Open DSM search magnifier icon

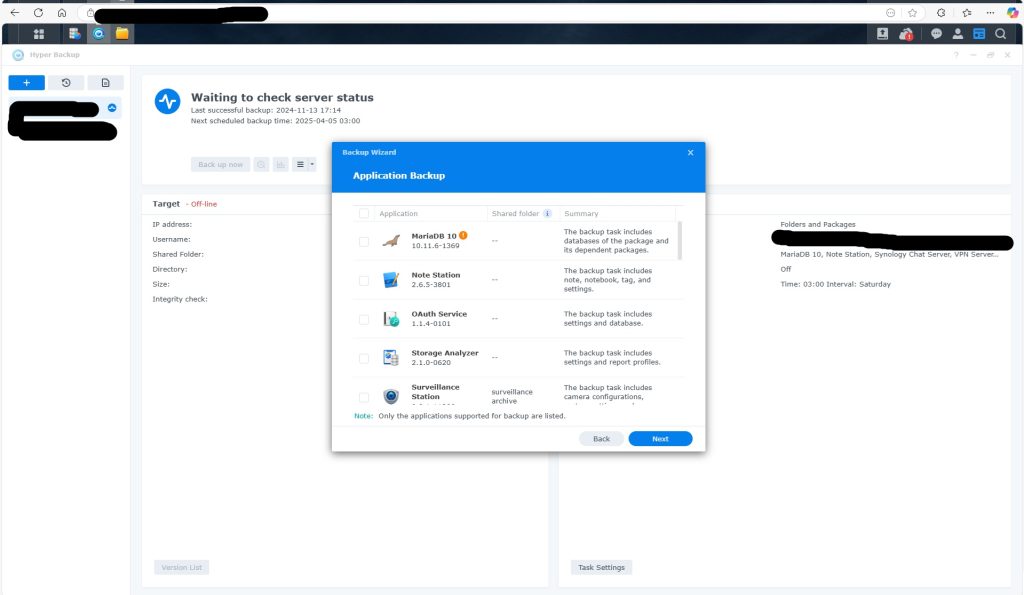[x=1000, y=34]
